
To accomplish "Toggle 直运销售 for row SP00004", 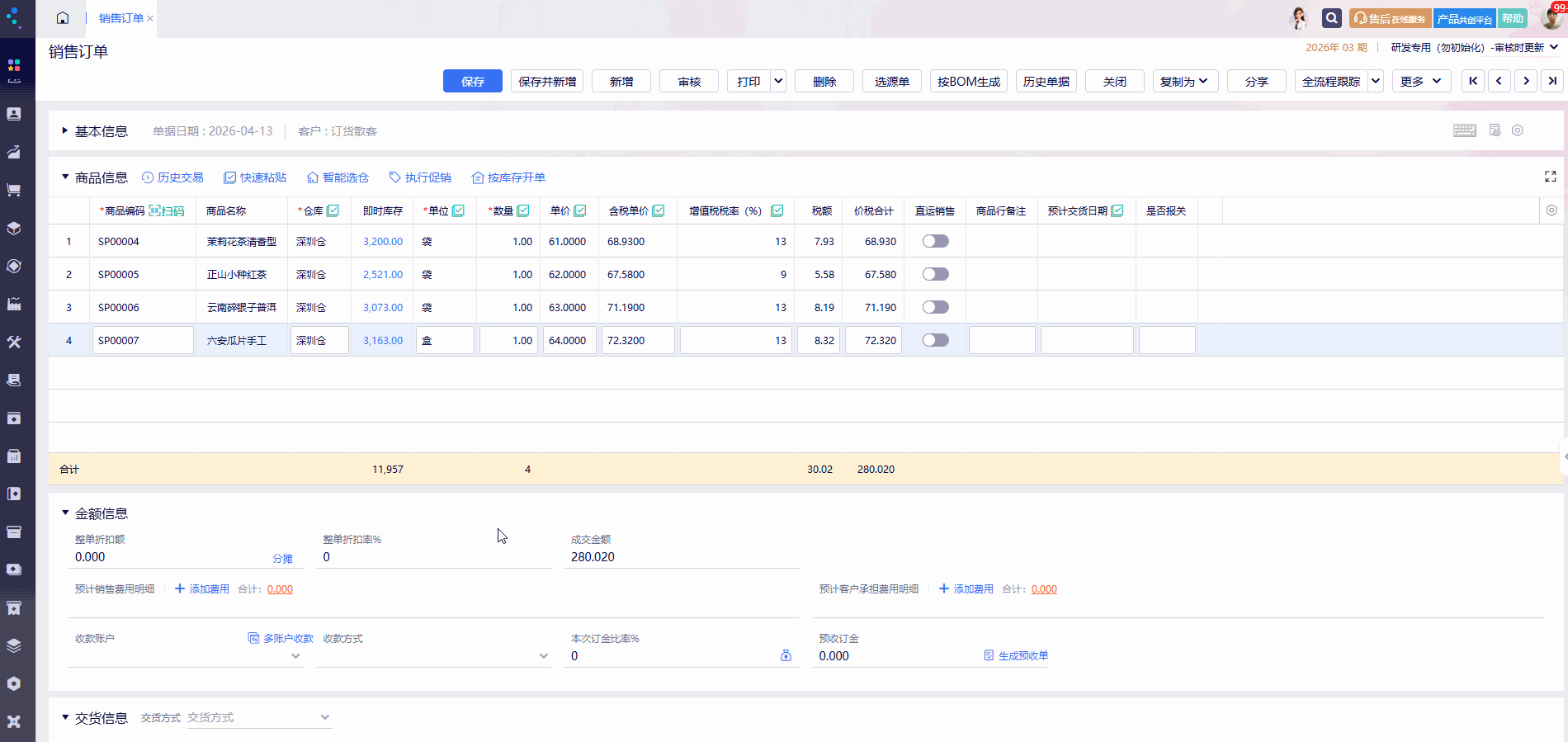I will [935, 241].
